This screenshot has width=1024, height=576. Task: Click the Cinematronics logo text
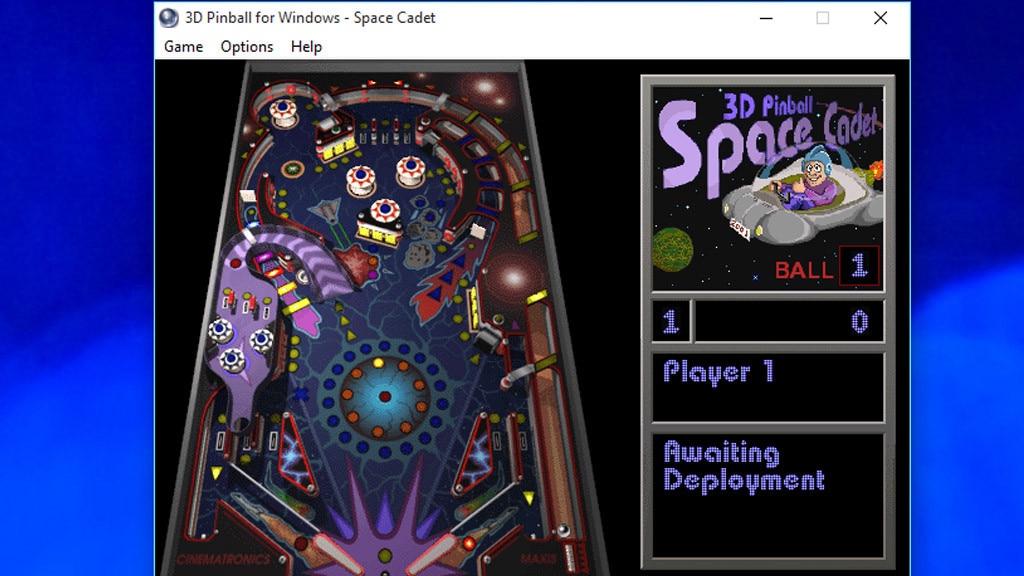coord(223,560)
